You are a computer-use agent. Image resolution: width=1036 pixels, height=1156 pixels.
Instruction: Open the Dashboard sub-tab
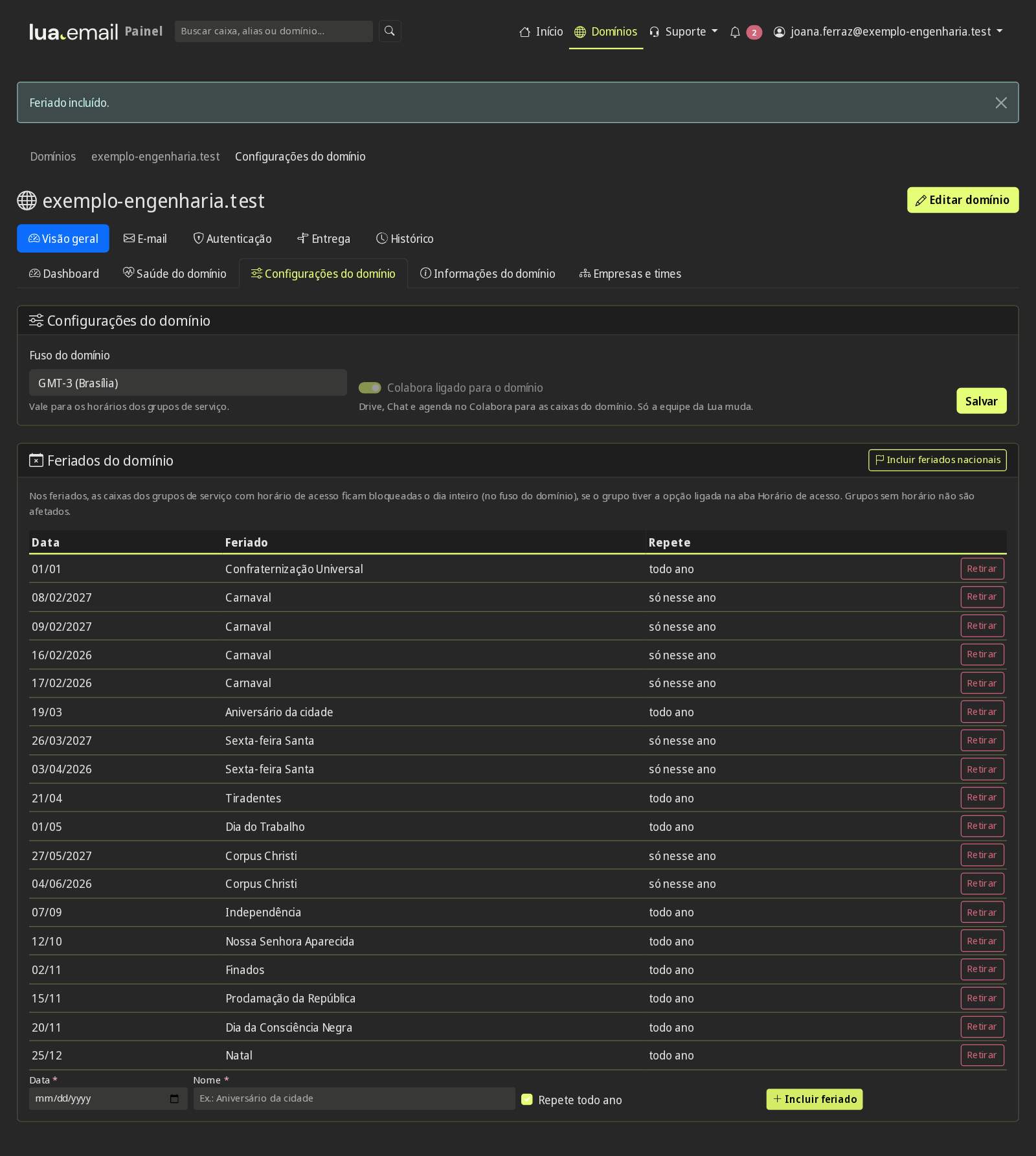(64, 274)
